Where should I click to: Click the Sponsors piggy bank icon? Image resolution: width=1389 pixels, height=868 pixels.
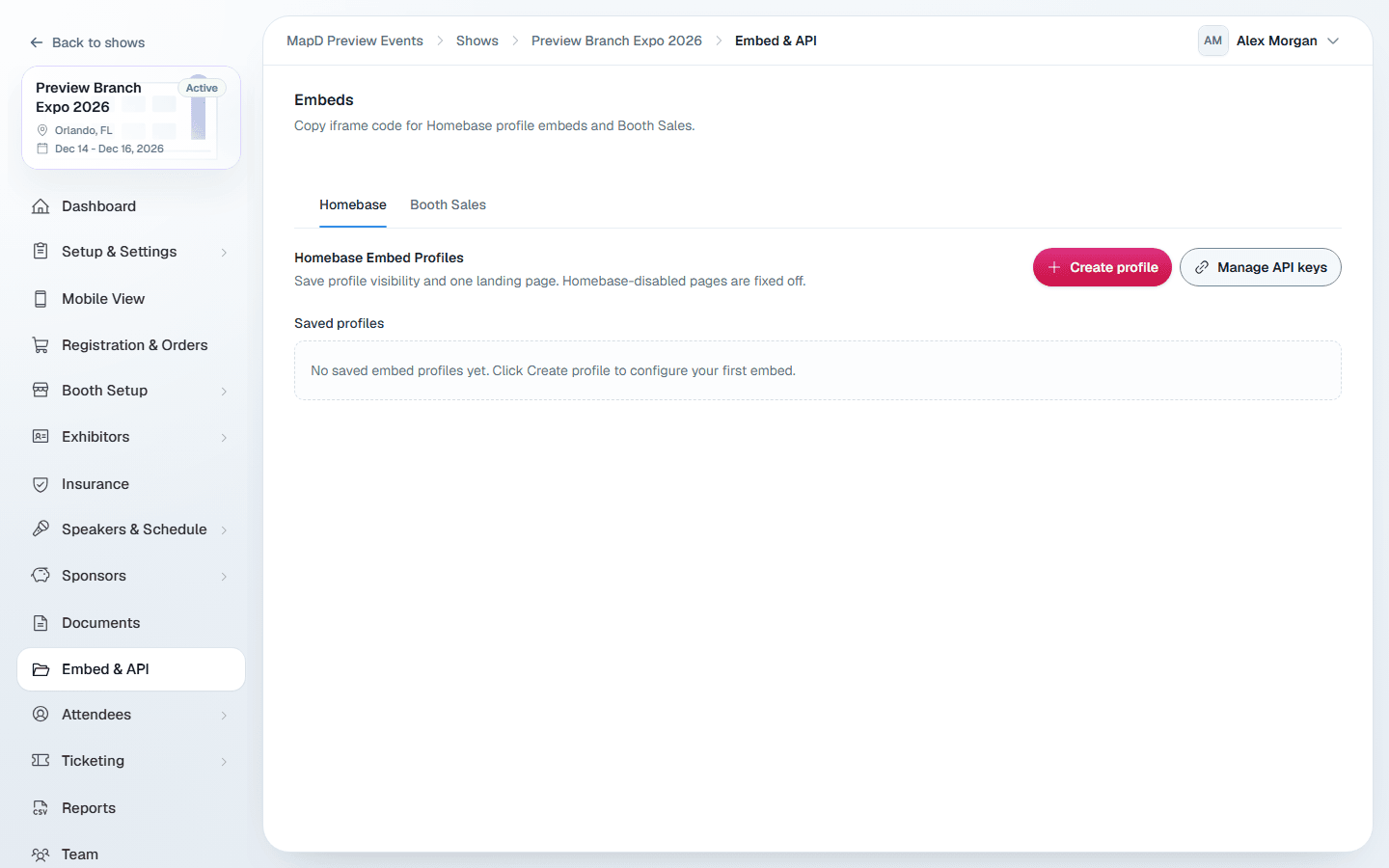(x=41, y=576)
